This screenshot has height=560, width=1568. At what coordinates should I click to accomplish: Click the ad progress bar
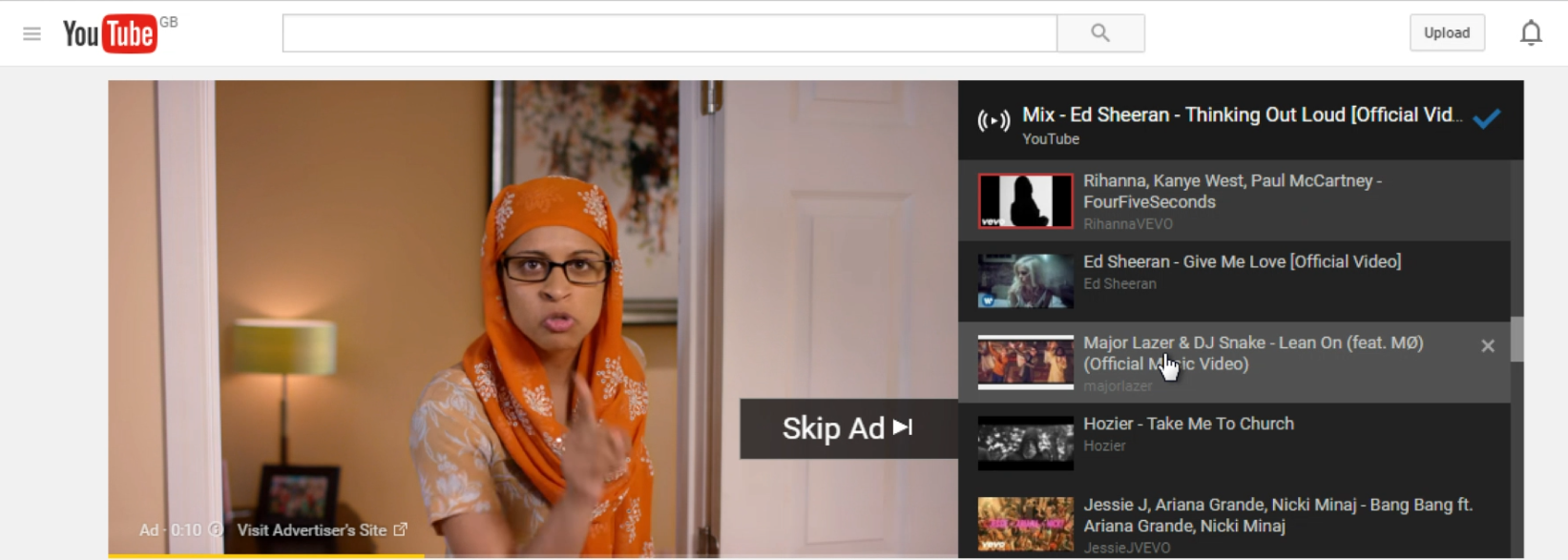pyautogui.click(x=533, y=556)
